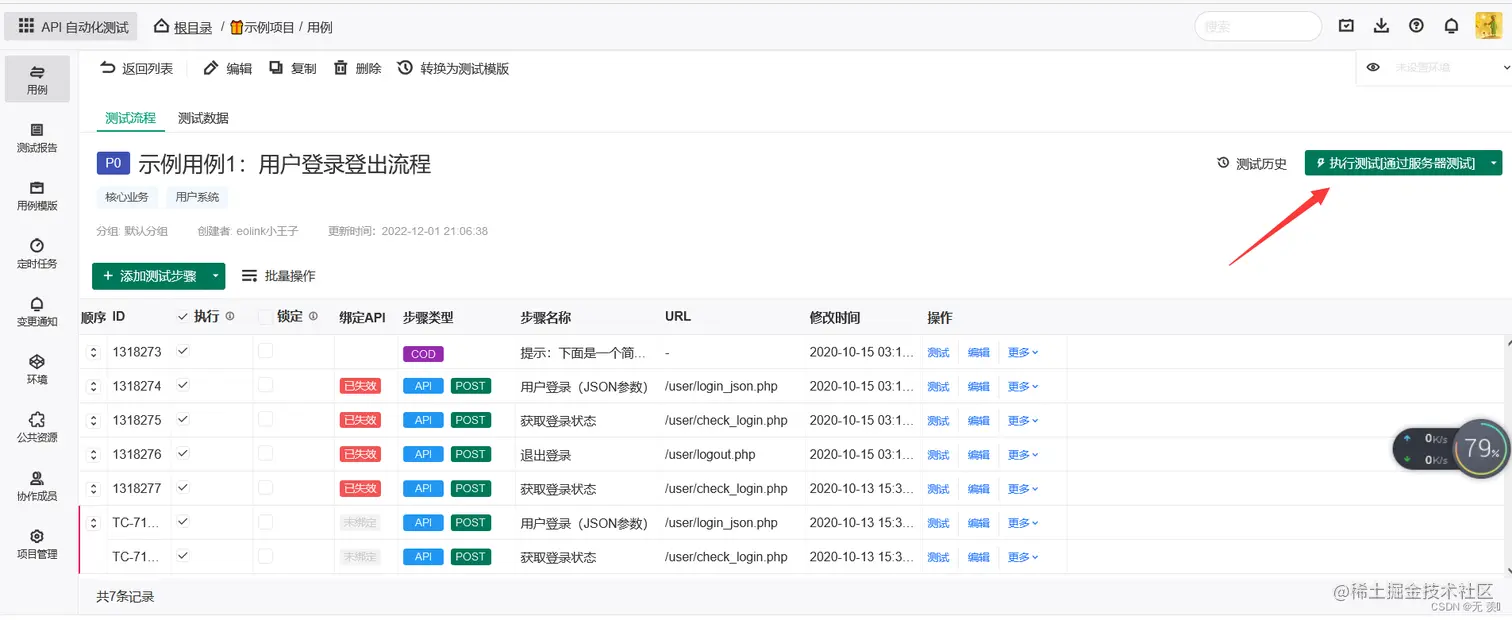1512x620 pixels.
Task: Toggle 执行 checkbox for row 1318276
Action: click(182, 454)
